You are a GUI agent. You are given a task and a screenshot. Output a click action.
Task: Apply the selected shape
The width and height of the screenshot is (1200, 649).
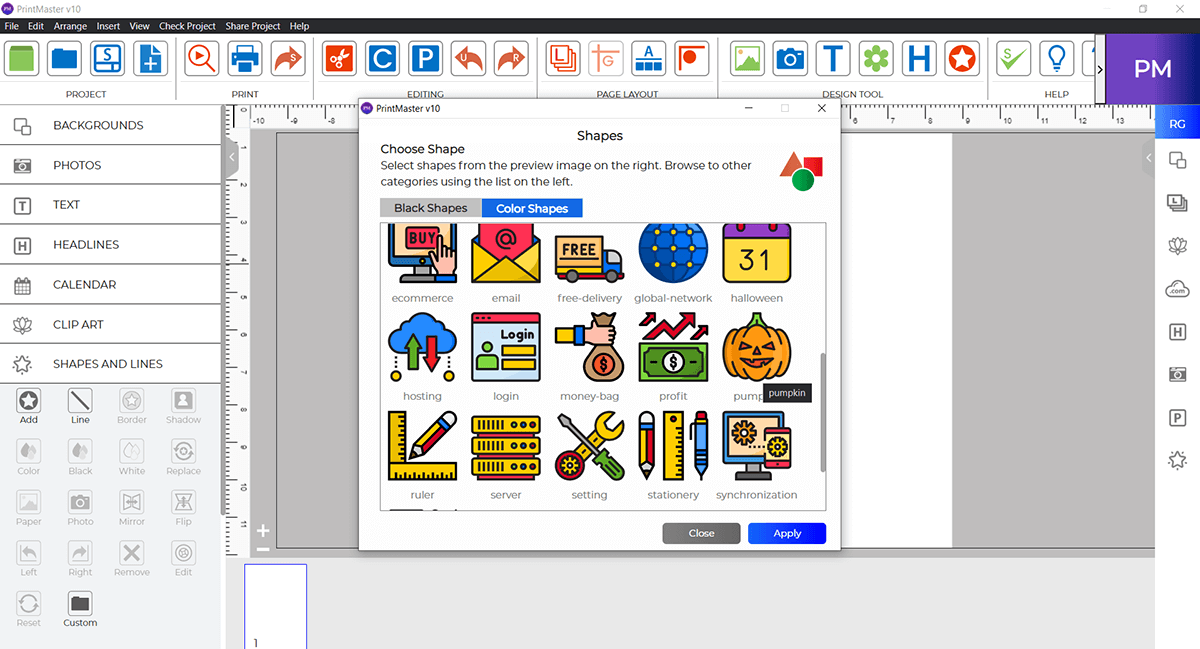[786, 533]
